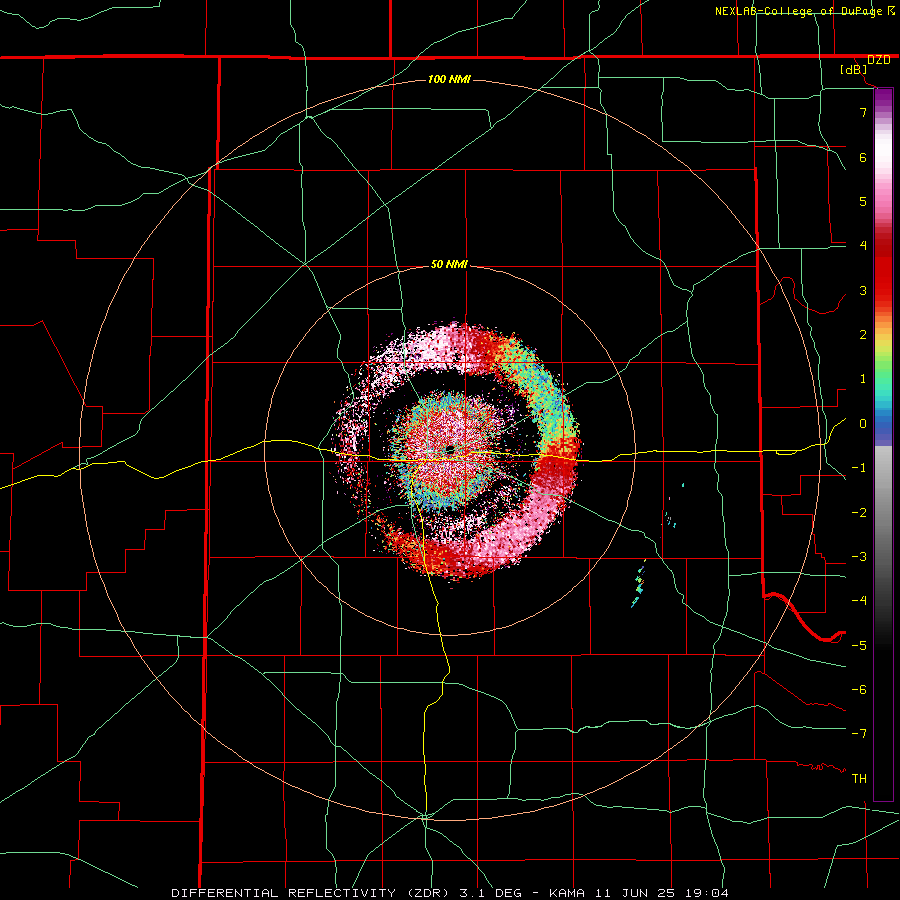The height and width of the screenshot is (900, 900).
Task: Click the -6 value on color scale
Action: click(859, 690)
